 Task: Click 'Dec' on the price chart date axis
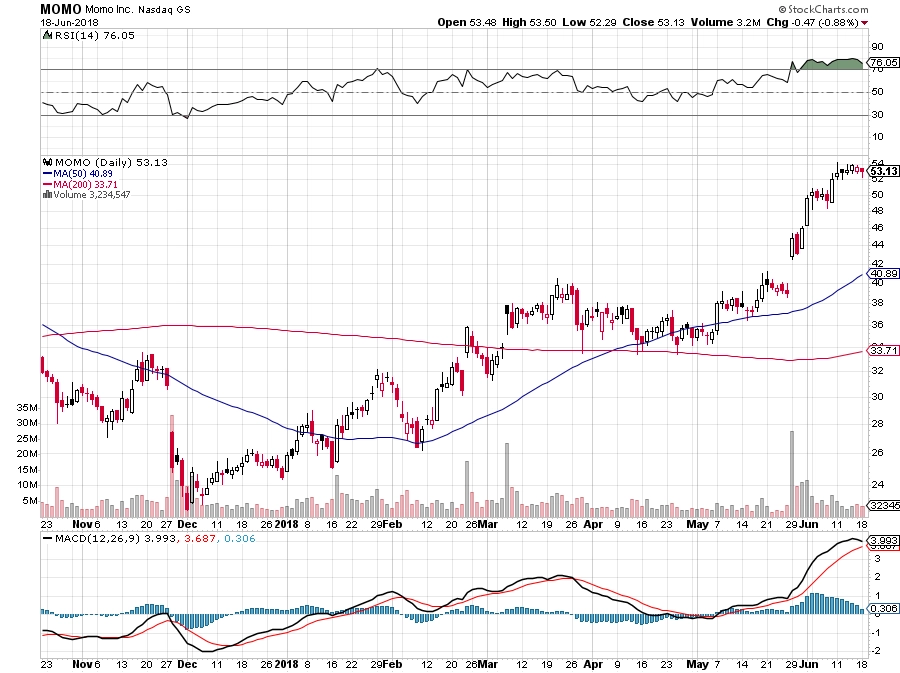click(x=187, y=524)
